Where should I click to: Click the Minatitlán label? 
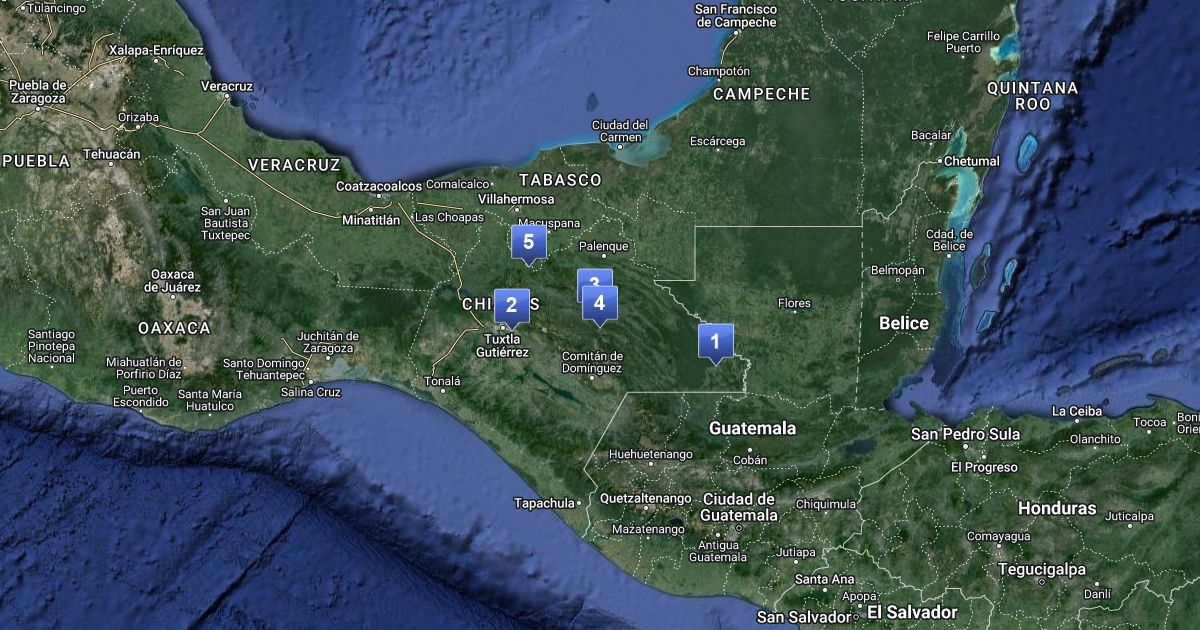click(371, 220)
